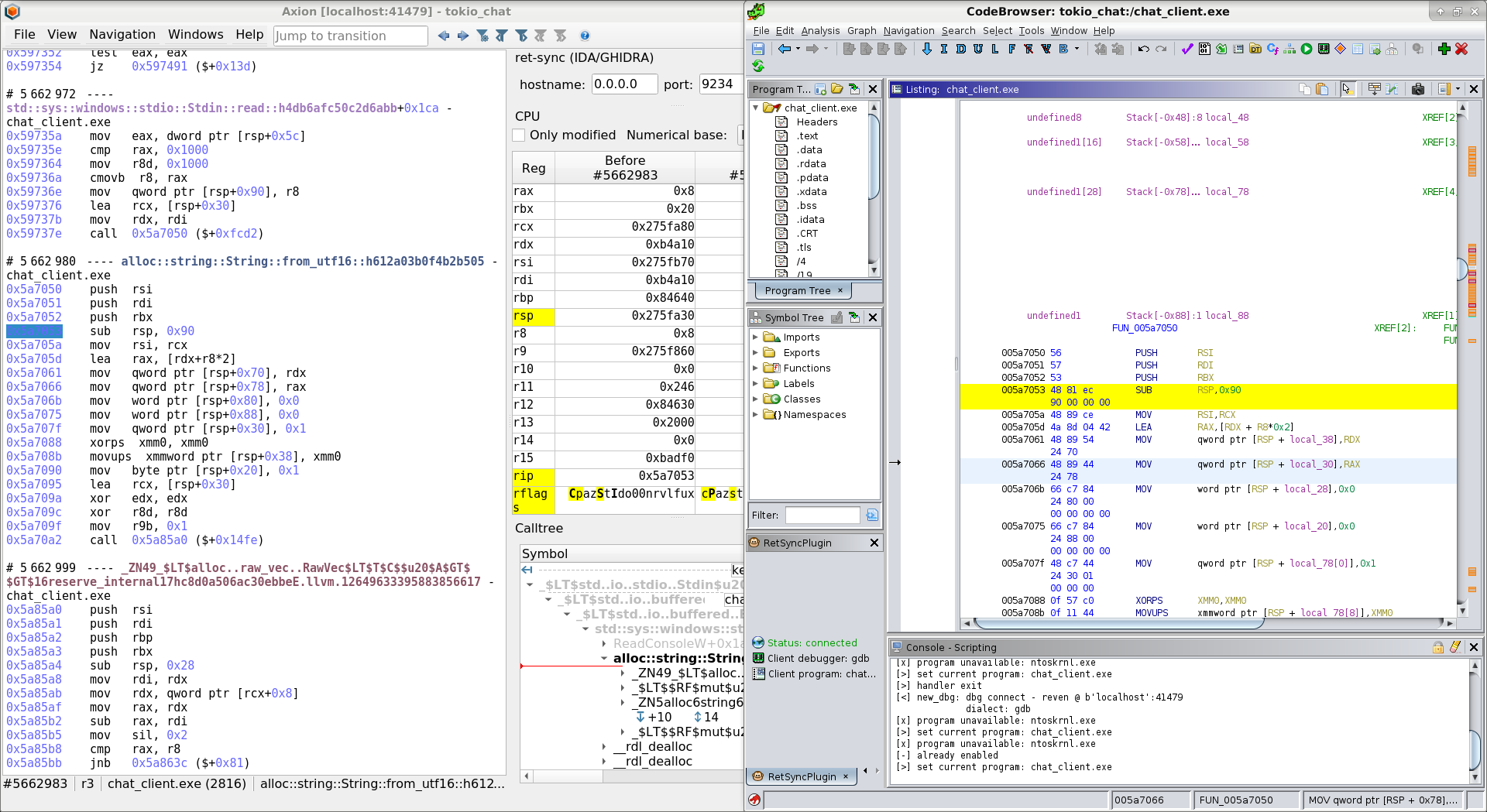Click the red X icon at the toolbar's right end

1461,49
